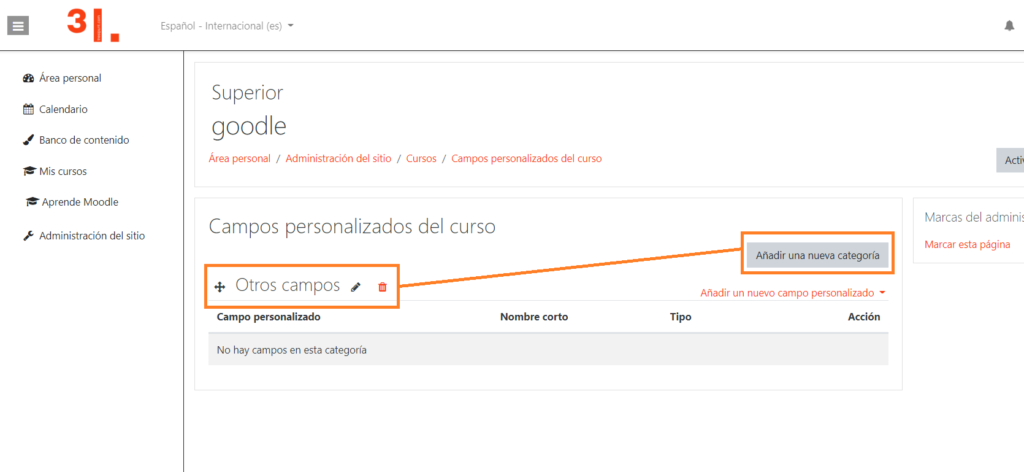Edit the Otros campos category name
The image size is (1024, 472).
(x=356, y=287)
